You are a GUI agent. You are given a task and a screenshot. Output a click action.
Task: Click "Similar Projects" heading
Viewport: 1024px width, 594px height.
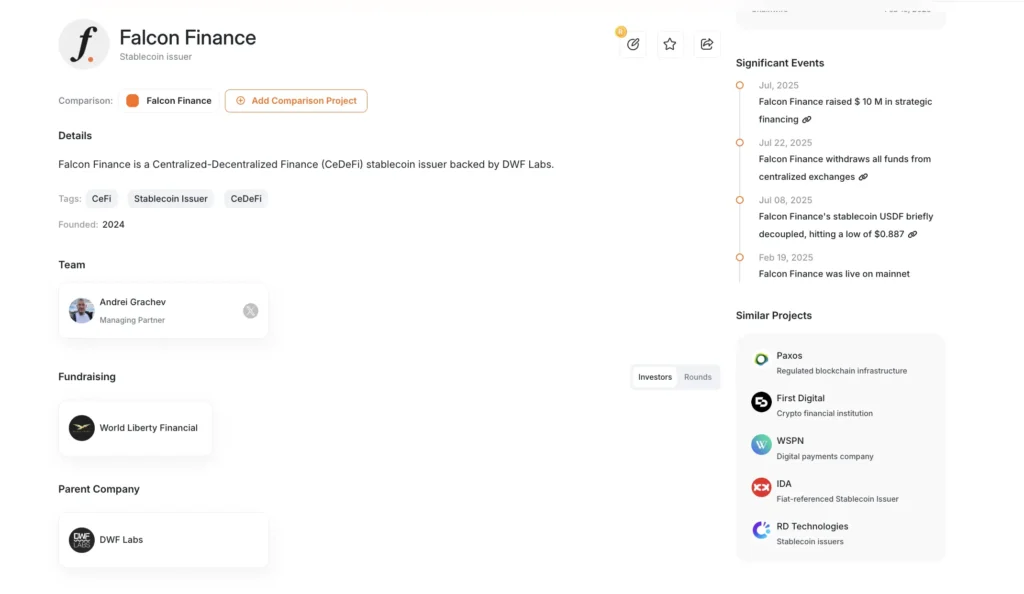point(773,315)
